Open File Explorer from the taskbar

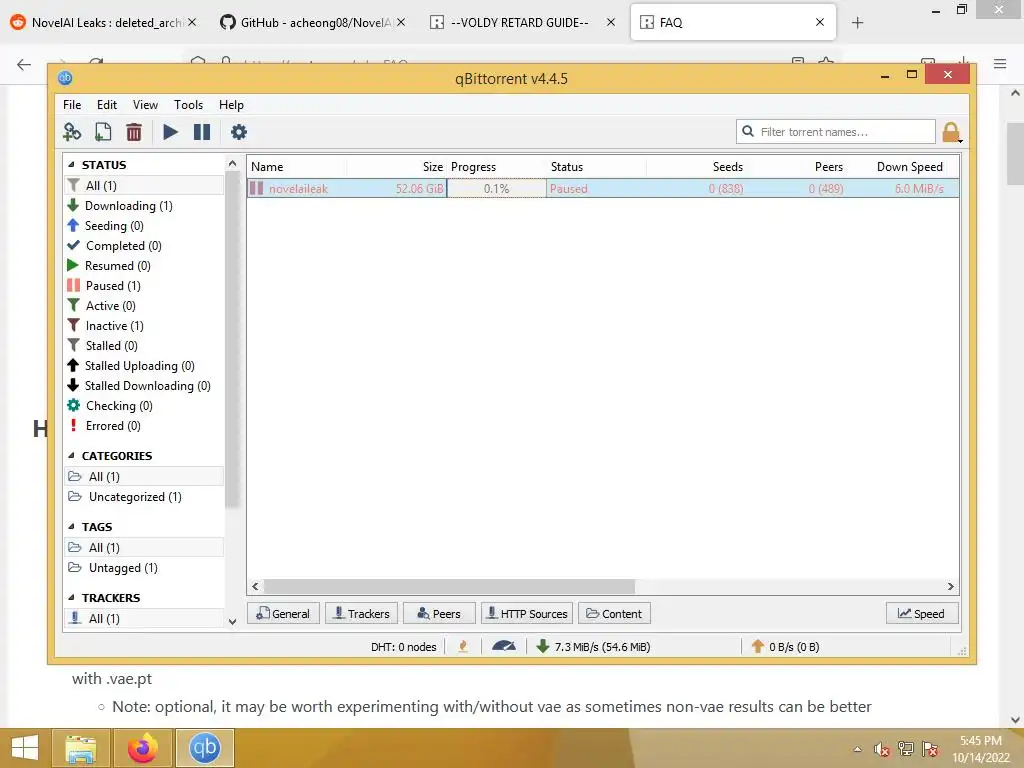click(x=81, y=748)
